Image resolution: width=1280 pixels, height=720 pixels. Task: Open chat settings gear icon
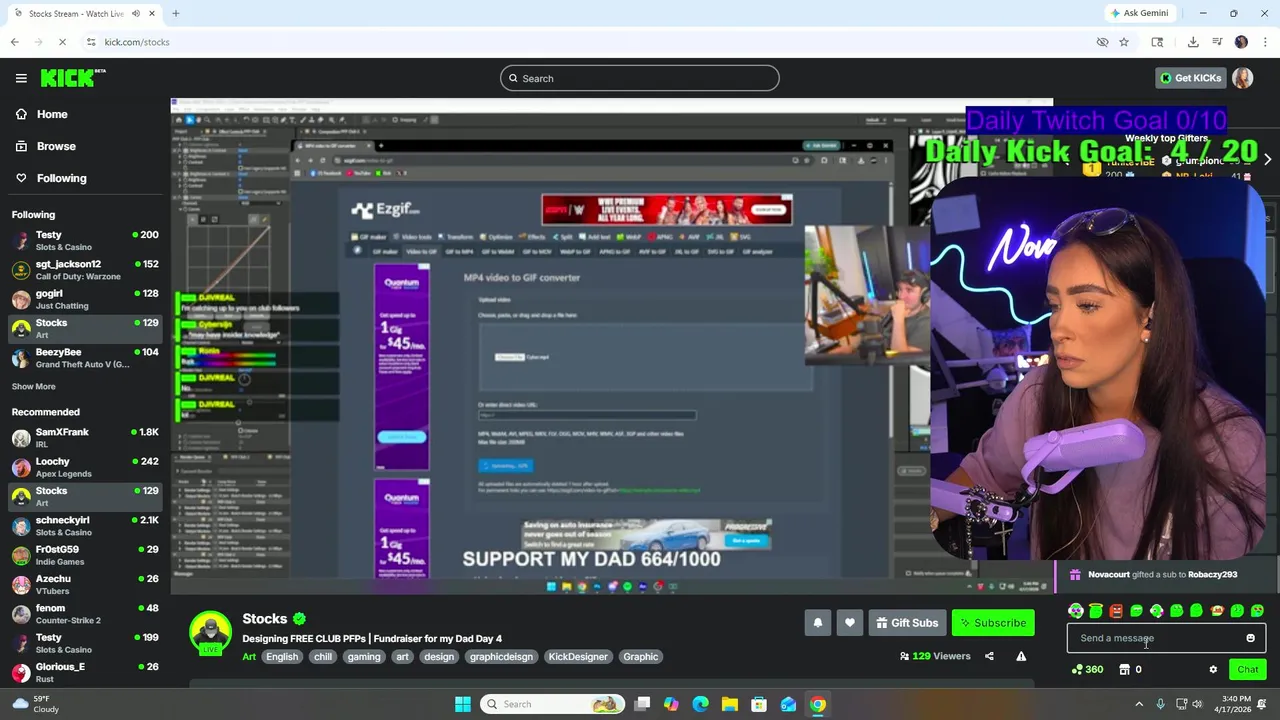click(1213, 670)
